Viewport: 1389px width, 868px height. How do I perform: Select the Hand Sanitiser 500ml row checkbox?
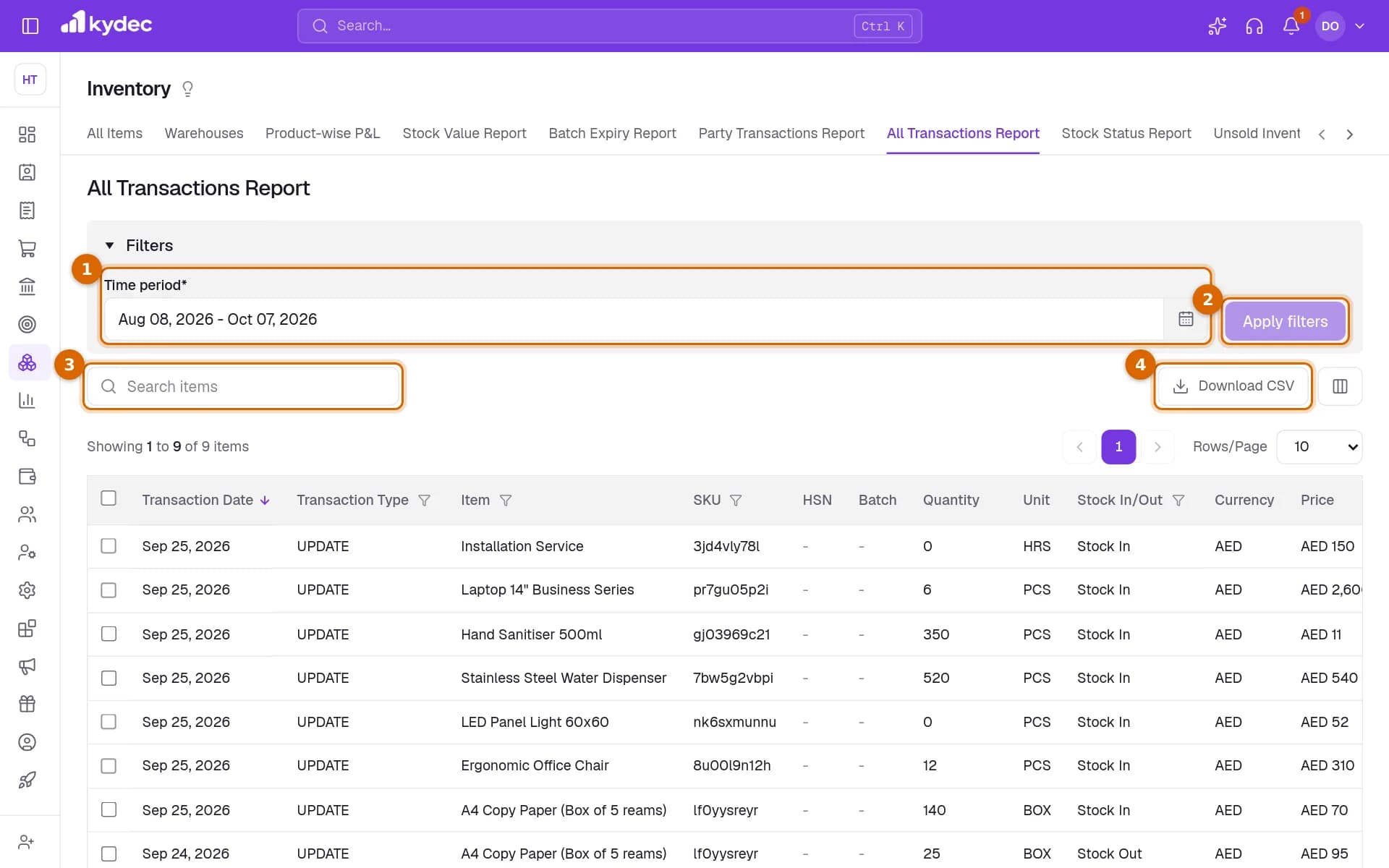pyautogui.click(x=109, y=634)
